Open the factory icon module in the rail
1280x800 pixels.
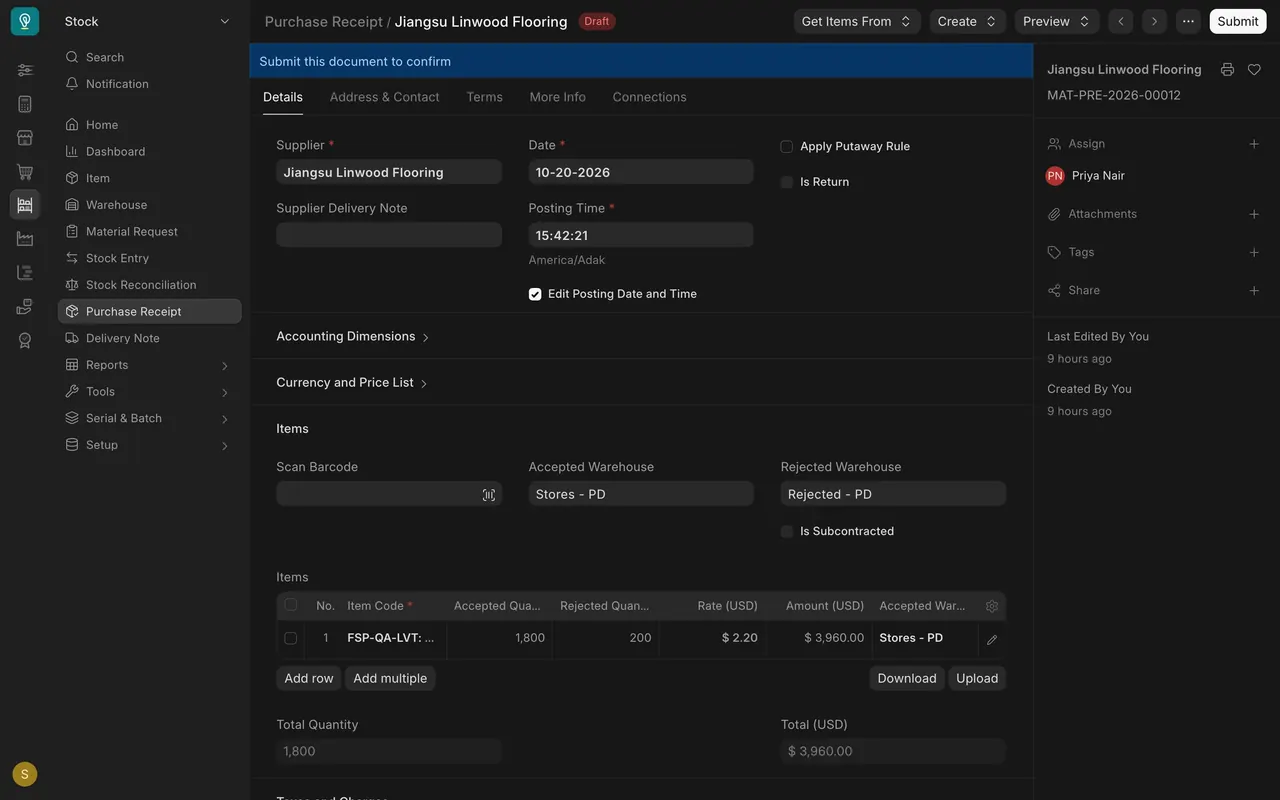(25, 239)
